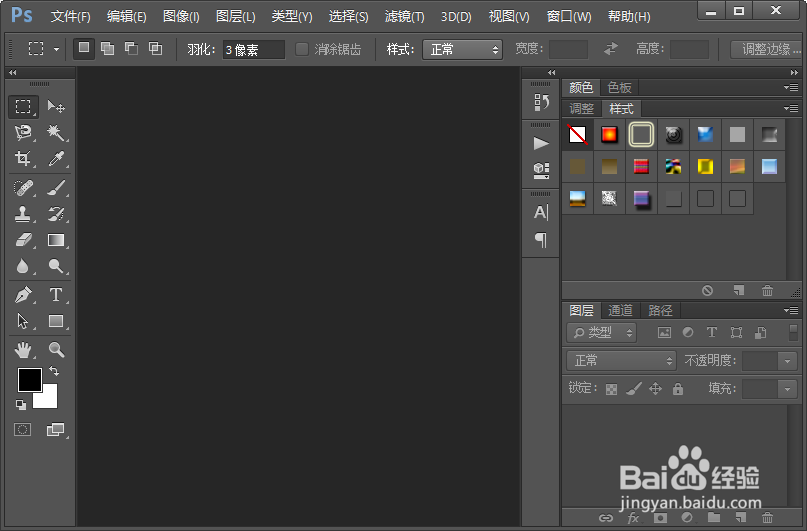Select the Dodge tool
The height and width of the screenshot is (531, 807).
tap(56, 266)
